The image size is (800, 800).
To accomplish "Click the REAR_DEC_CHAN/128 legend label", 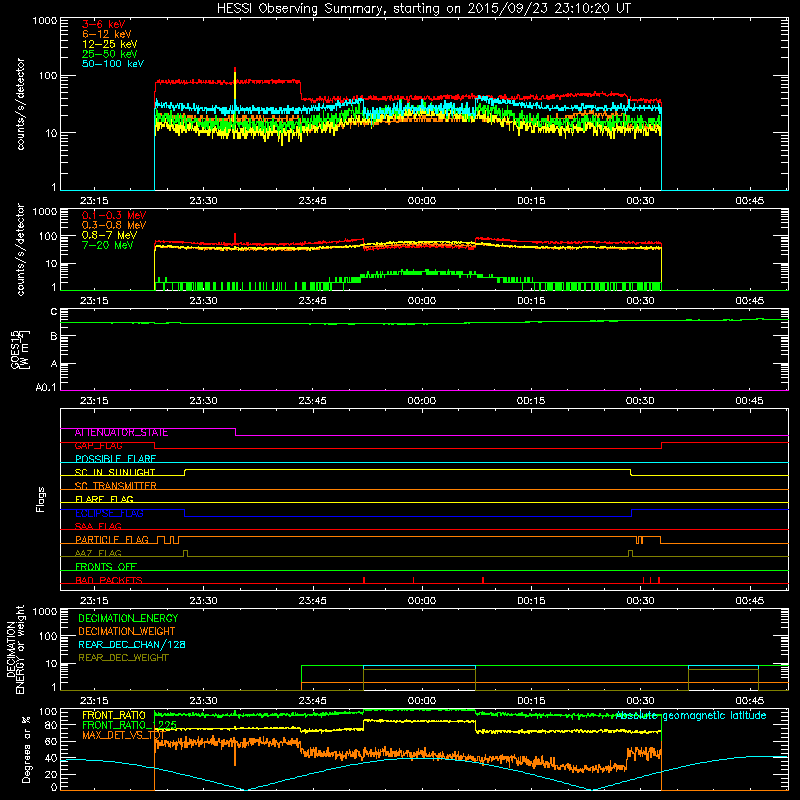I will tap(132, 645).
